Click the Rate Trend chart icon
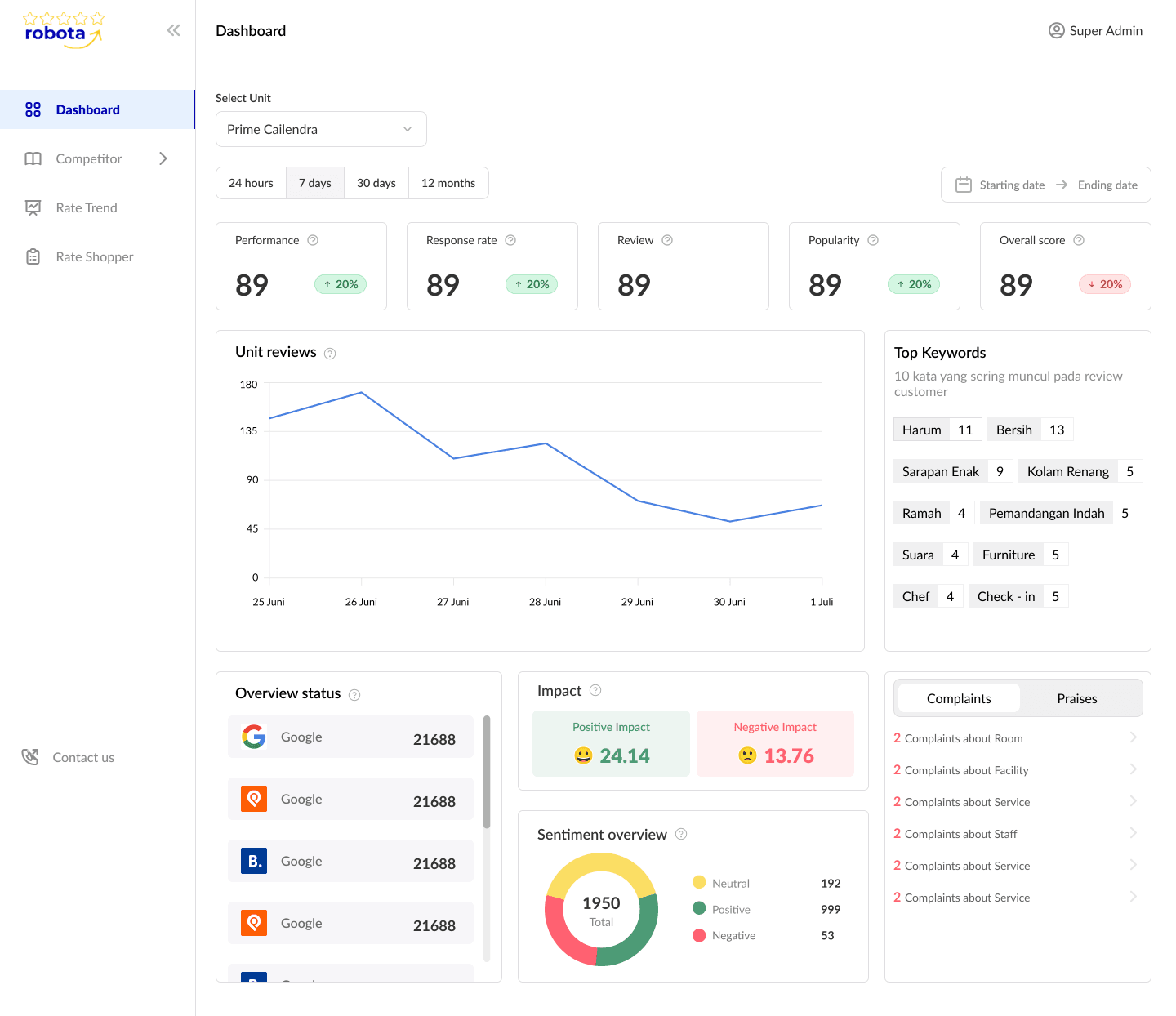 pos(33,207)
